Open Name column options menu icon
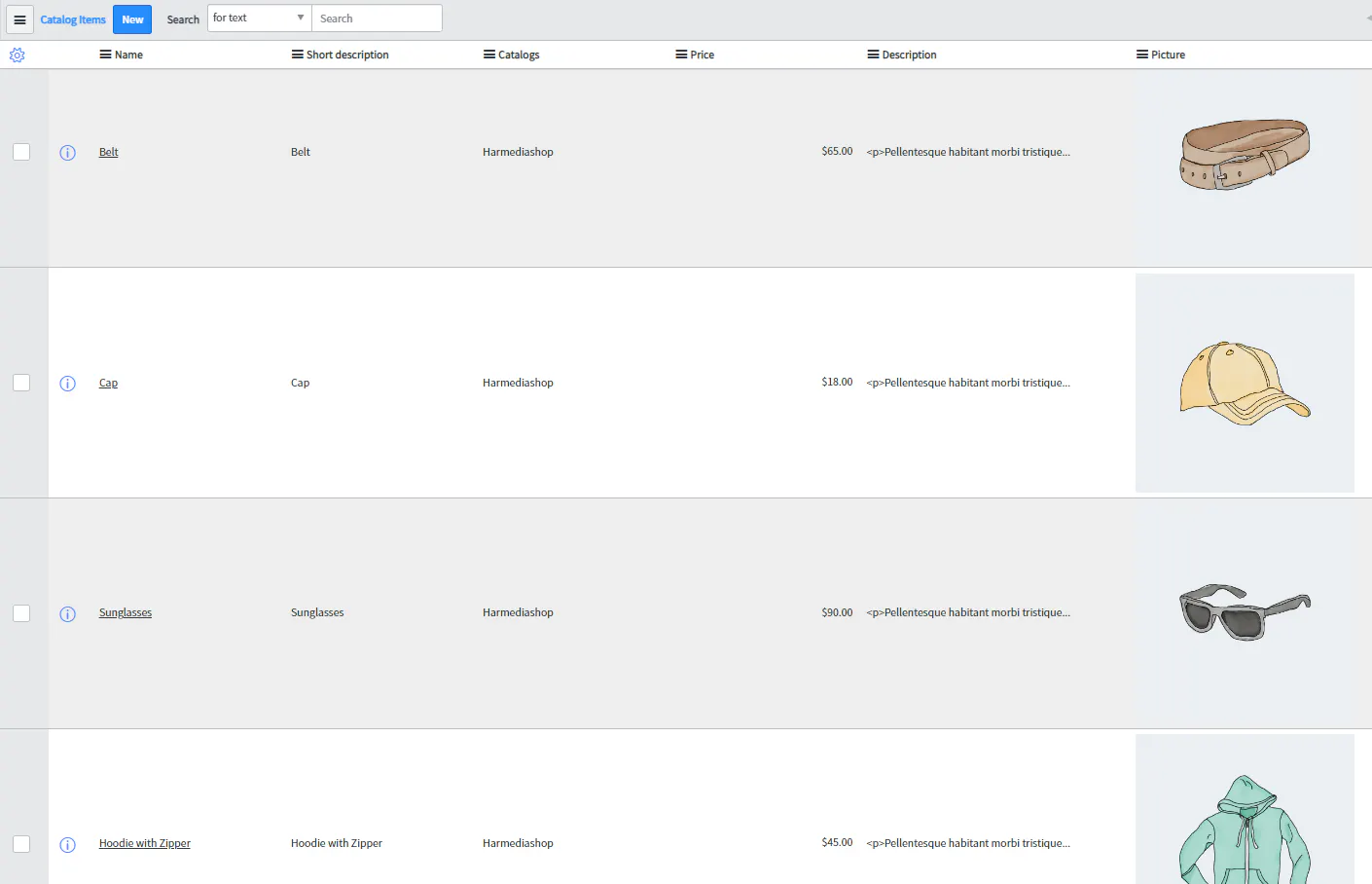 coord(105,55)
